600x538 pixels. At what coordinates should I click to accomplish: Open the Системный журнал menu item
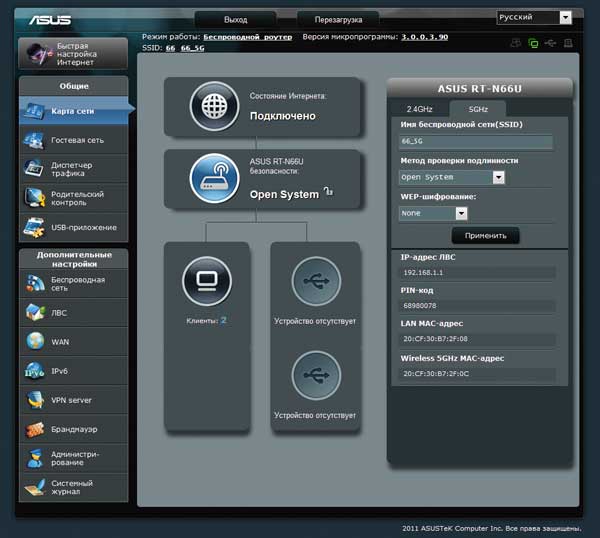pos(74,487)
